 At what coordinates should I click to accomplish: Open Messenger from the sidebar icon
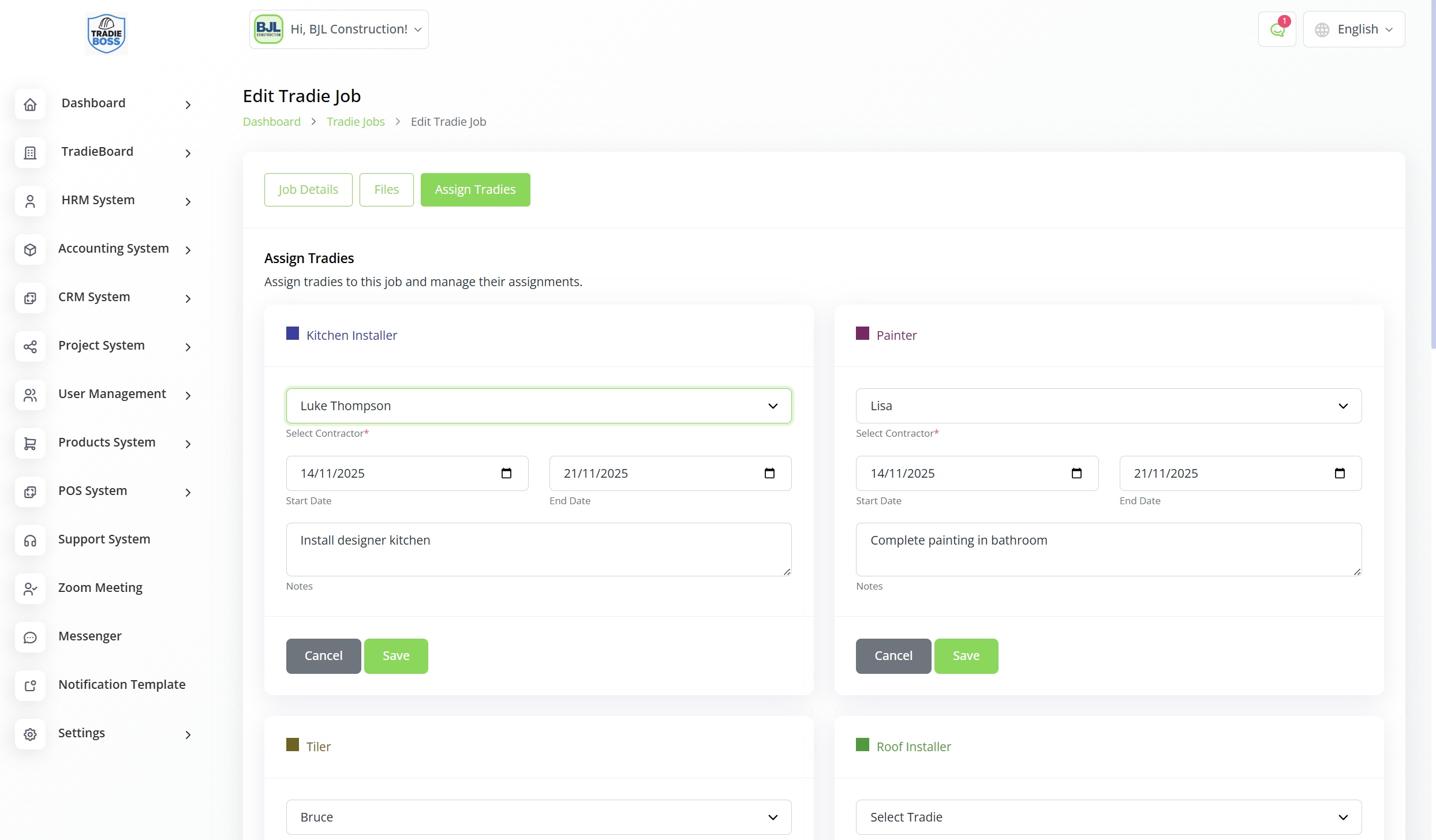click(30, 637)
